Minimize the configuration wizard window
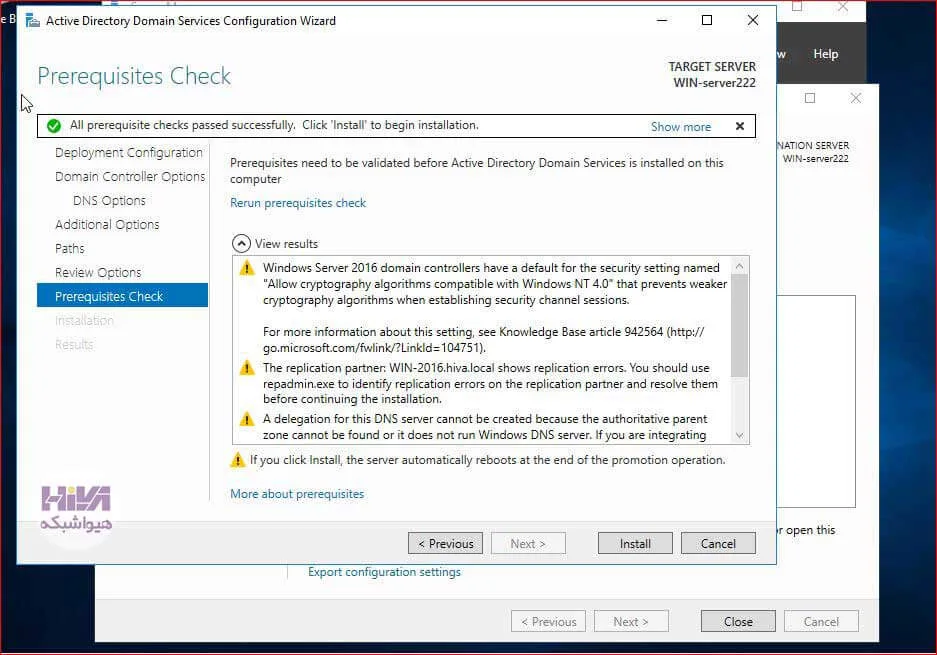Viewport: 937px width, 655px height. click(x=662, y=20)
